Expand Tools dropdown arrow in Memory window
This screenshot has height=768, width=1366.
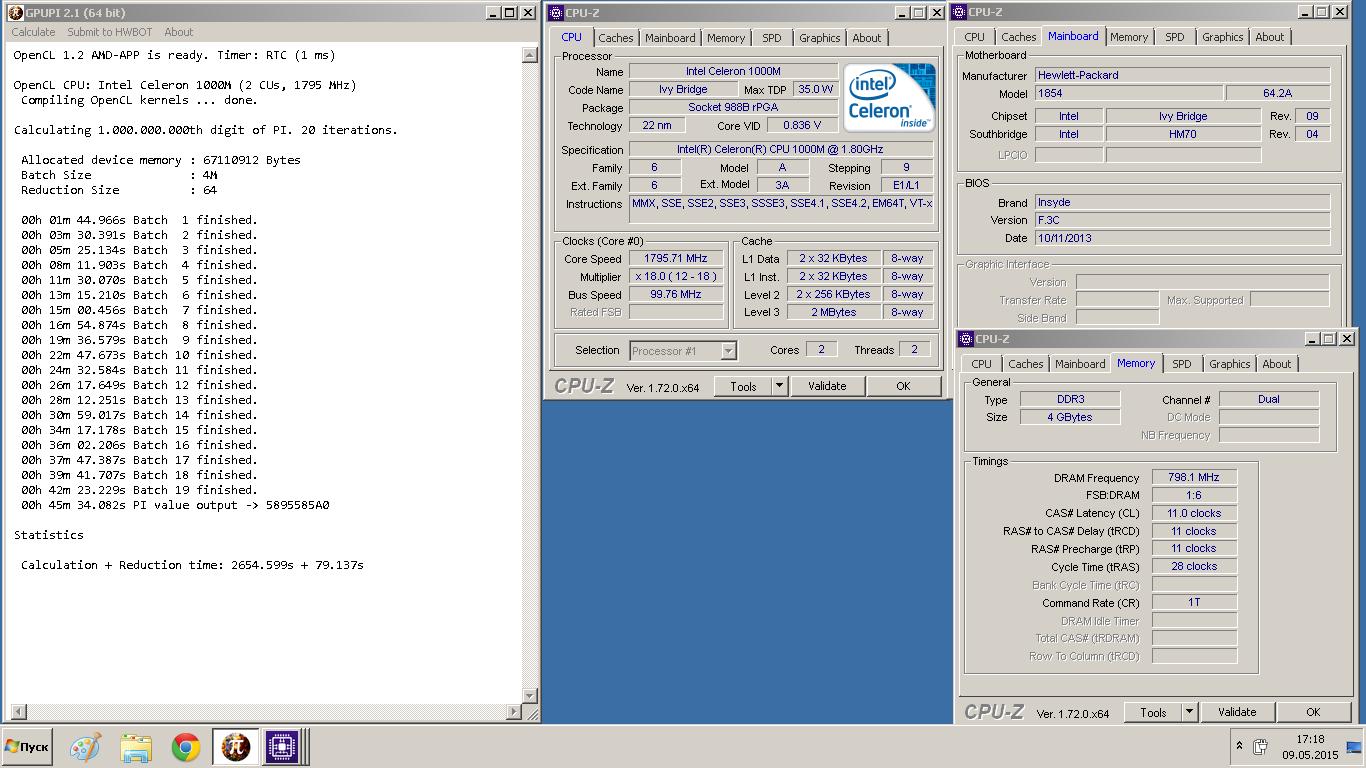click(1190, 712)
